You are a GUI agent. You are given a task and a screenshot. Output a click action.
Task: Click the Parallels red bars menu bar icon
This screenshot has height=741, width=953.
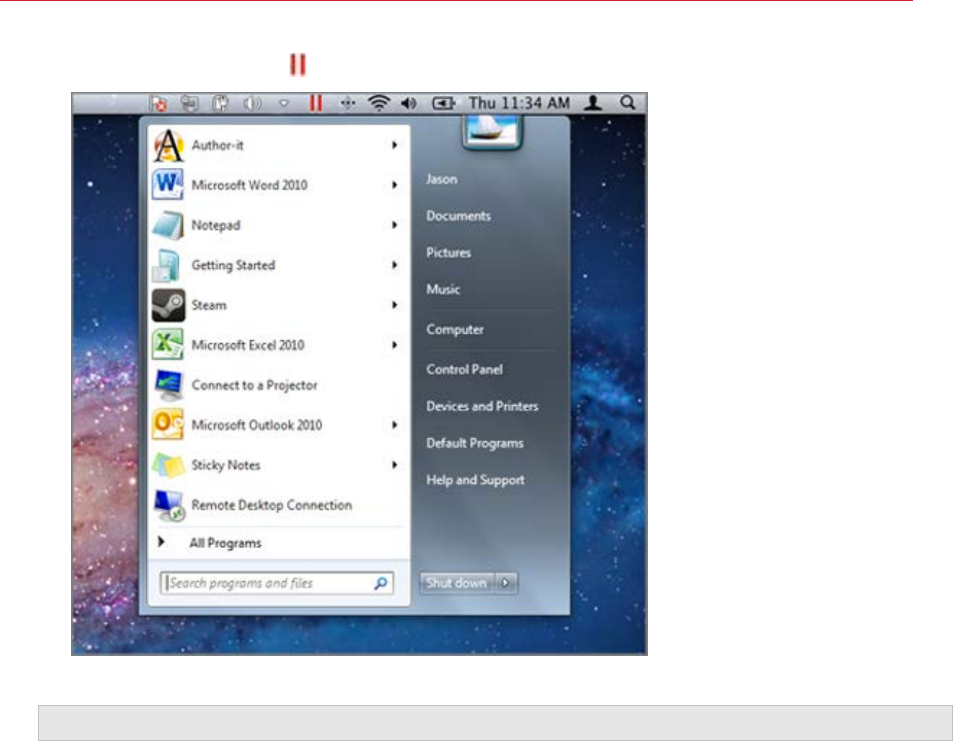tap(315, 103)
